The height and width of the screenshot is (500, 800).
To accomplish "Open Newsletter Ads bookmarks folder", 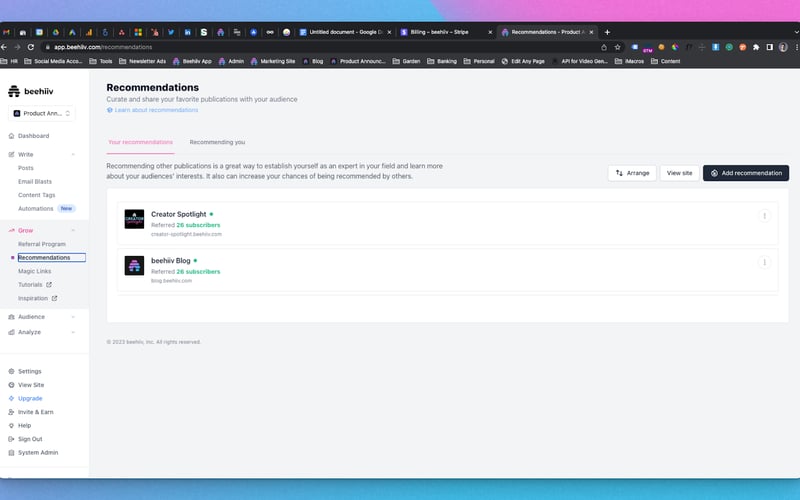I will [x=142, y=61].
